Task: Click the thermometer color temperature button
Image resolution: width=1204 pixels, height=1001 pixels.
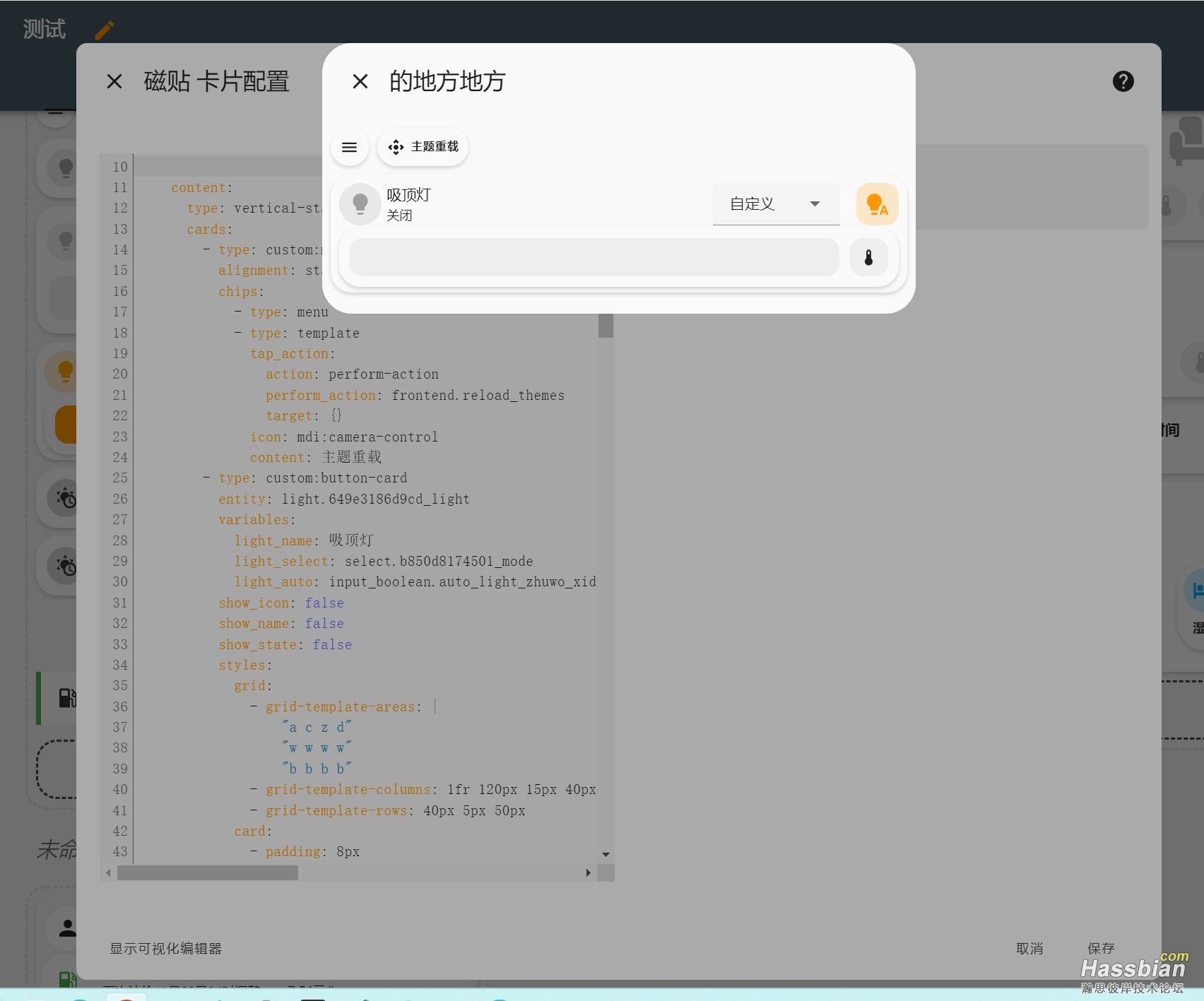Action: coord(868,257)
